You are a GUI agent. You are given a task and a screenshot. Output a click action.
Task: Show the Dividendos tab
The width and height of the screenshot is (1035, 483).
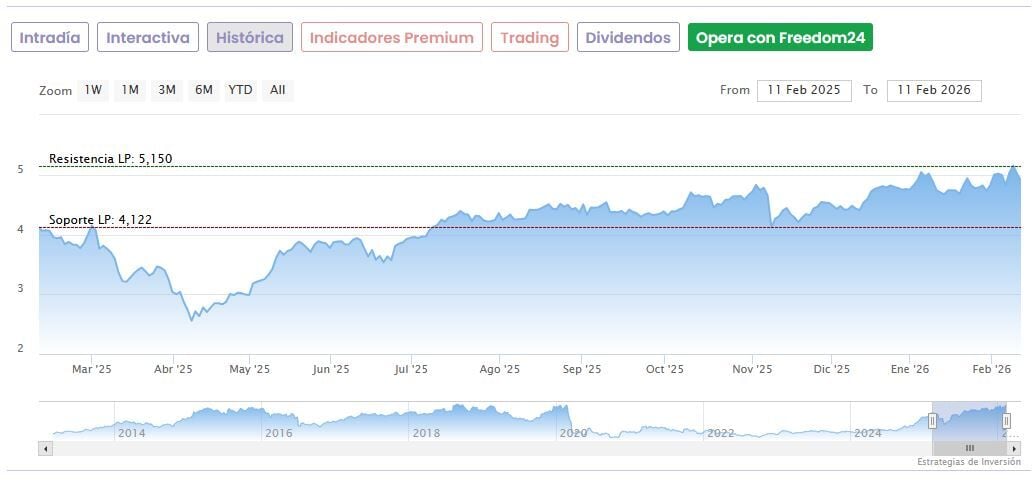point(628,38)
